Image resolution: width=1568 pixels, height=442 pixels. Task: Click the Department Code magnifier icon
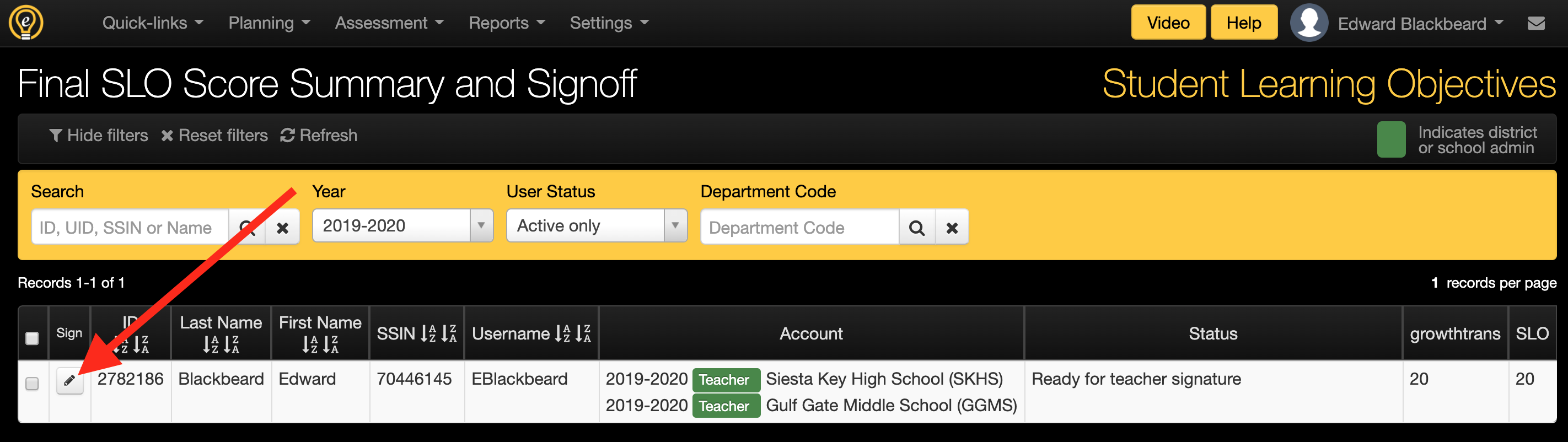coord(917,228)
